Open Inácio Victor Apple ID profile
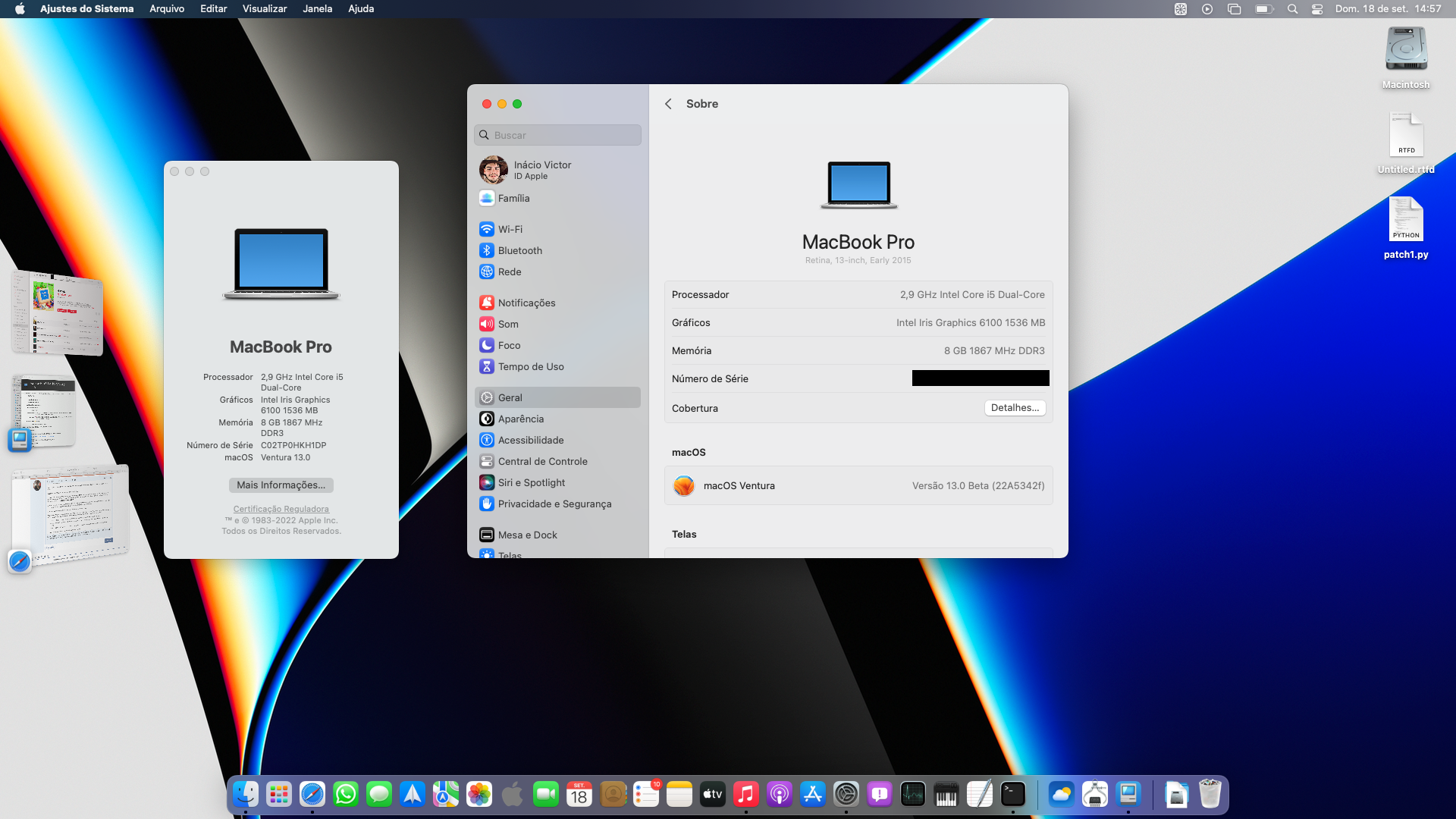Viewport: 1456px width, 819px height. (541, 170)
